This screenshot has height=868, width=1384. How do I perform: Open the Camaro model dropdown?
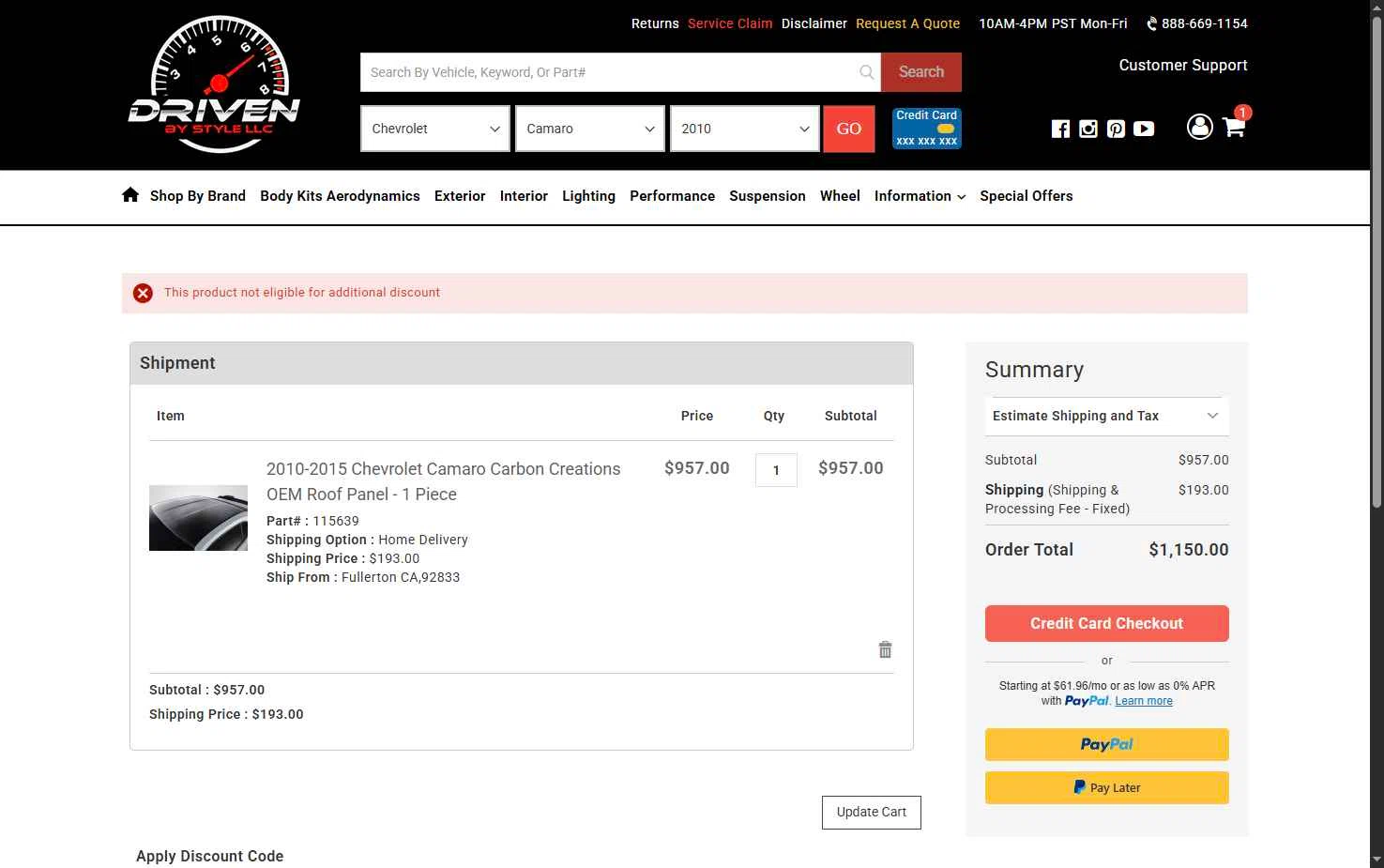point(590,129)
